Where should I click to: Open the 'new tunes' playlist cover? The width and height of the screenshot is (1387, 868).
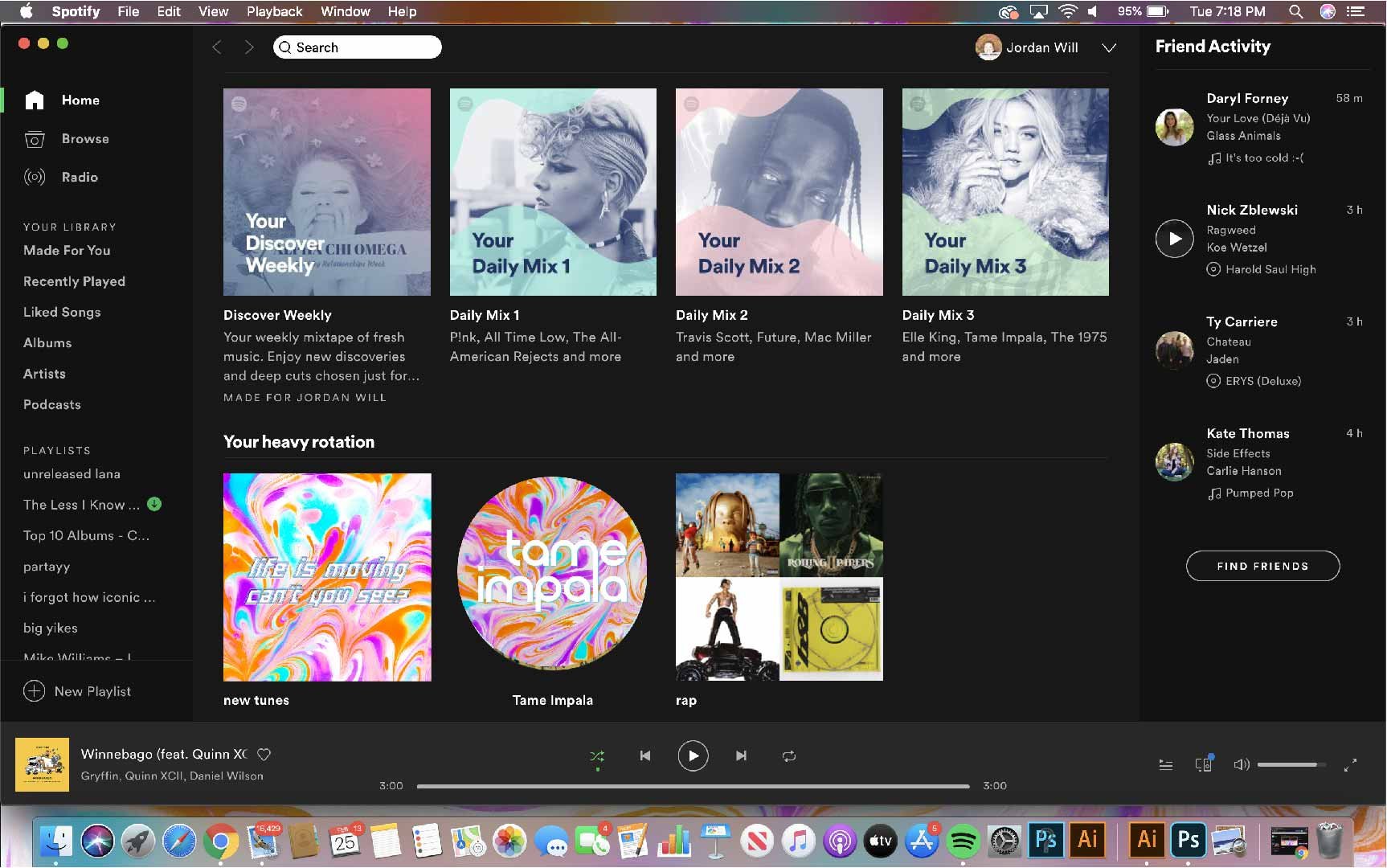click(327, 577)
